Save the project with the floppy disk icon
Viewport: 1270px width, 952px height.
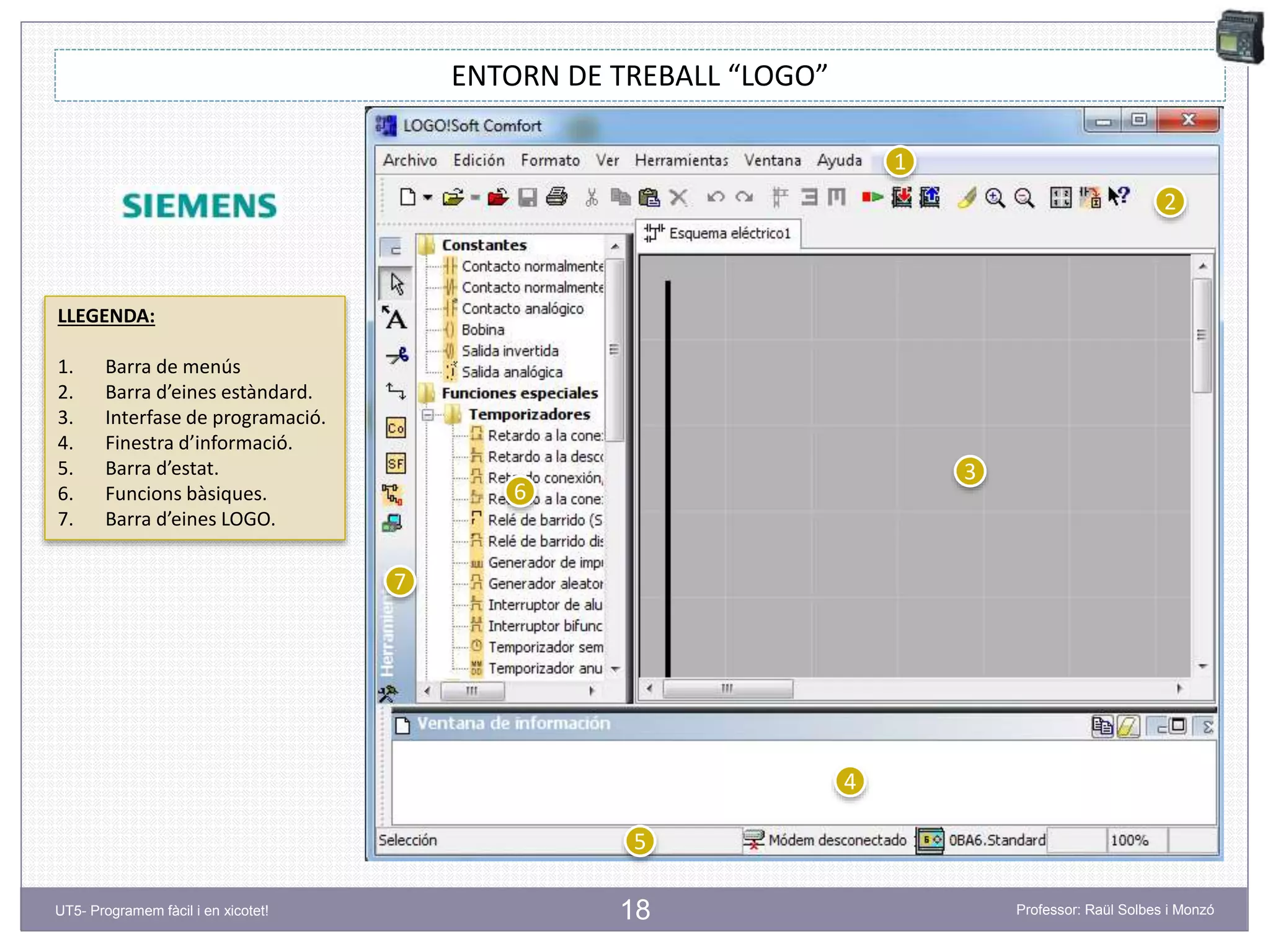528,198
